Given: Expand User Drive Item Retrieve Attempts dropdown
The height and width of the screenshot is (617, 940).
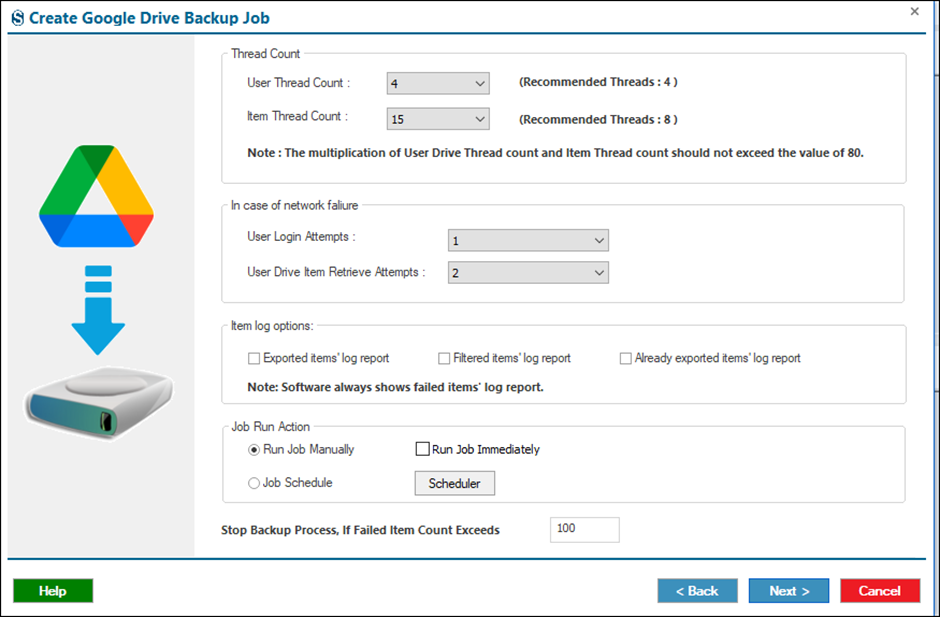Looking at the screenshot, I should tap(528, 273).
